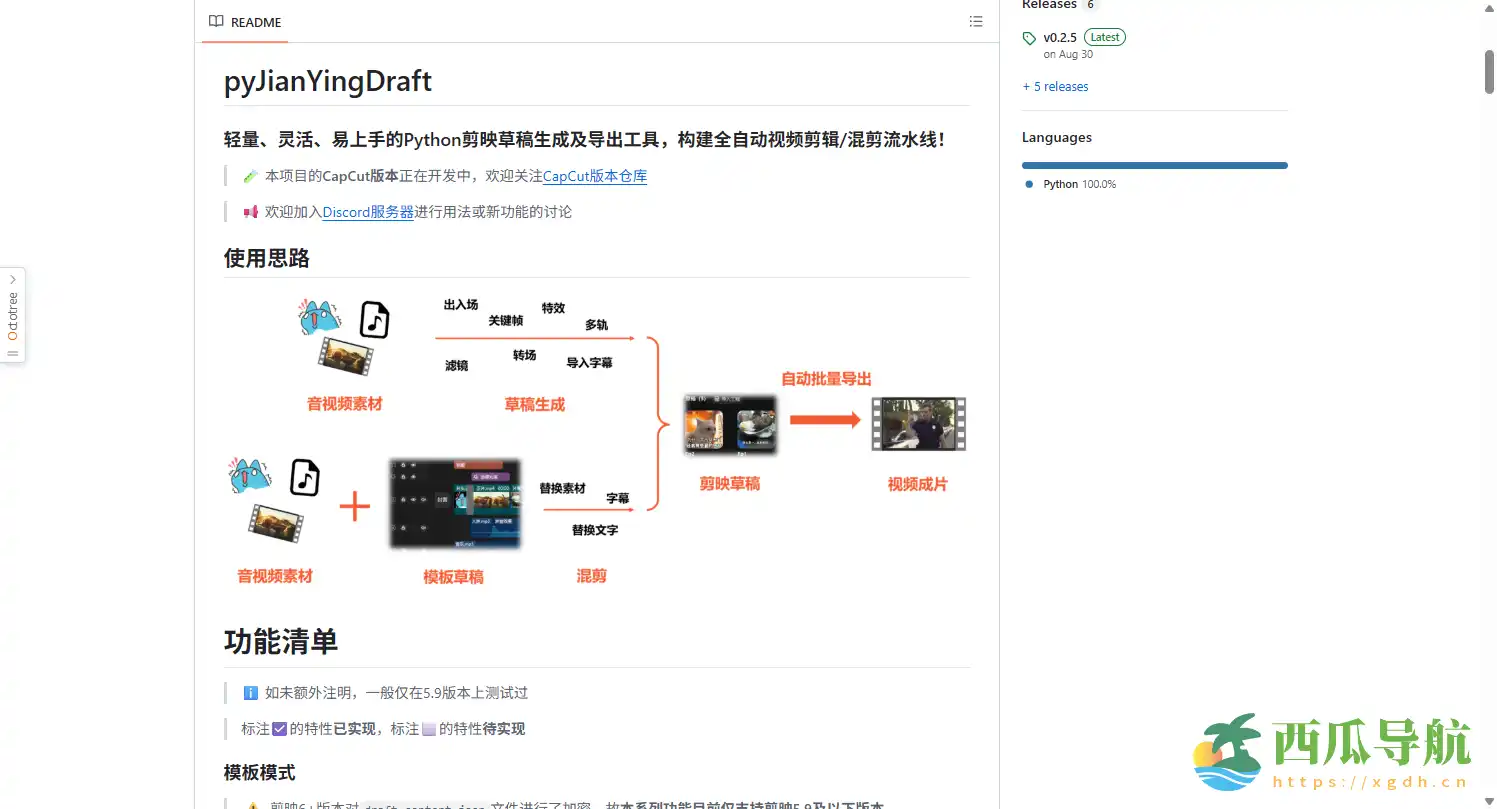This screenshot has width=1497, height=809.
Task: Expand the '+ 5 releases' list
Action: coord(1055,87)
